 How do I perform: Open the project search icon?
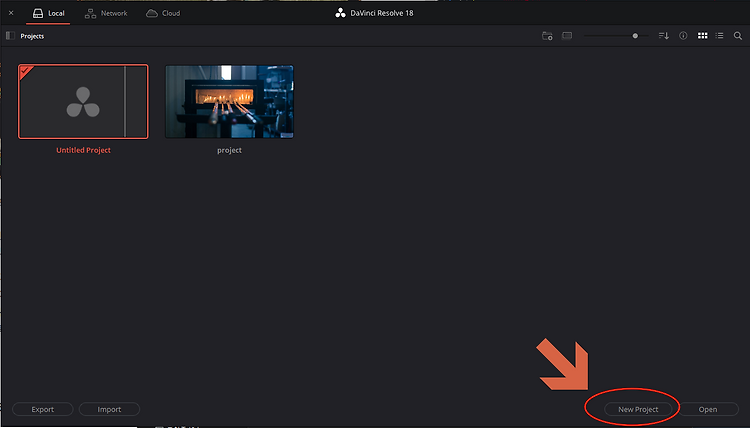click(738, 36)
